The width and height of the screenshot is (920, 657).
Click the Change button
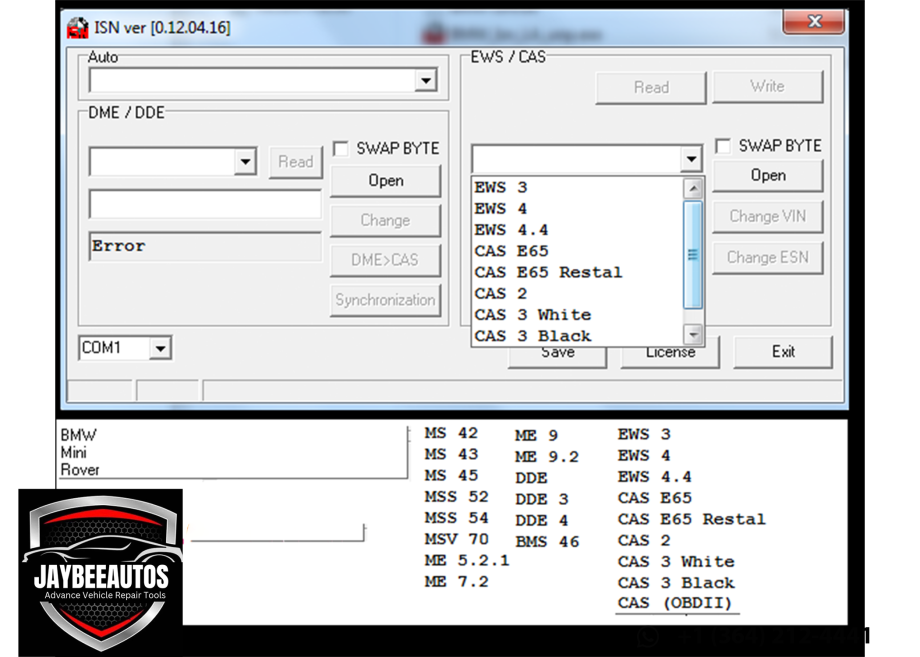pyautogui.click(x=385, y=220)
